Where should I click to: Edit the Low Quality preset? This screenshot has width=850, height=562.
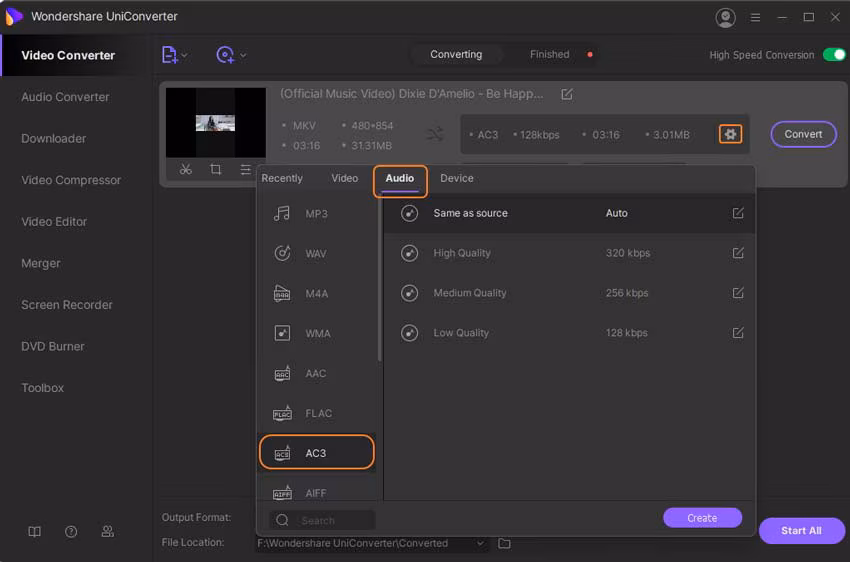pos(738,333)
